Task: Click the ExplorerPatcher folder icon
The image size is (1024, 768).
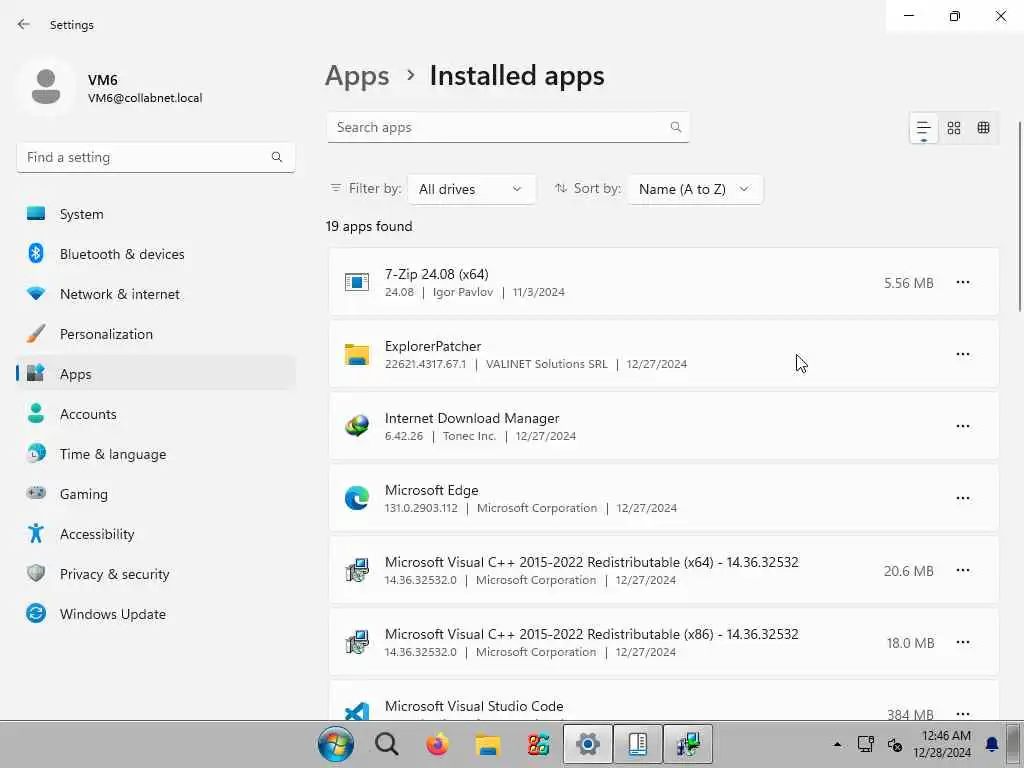Action: (x=357, y=355)
